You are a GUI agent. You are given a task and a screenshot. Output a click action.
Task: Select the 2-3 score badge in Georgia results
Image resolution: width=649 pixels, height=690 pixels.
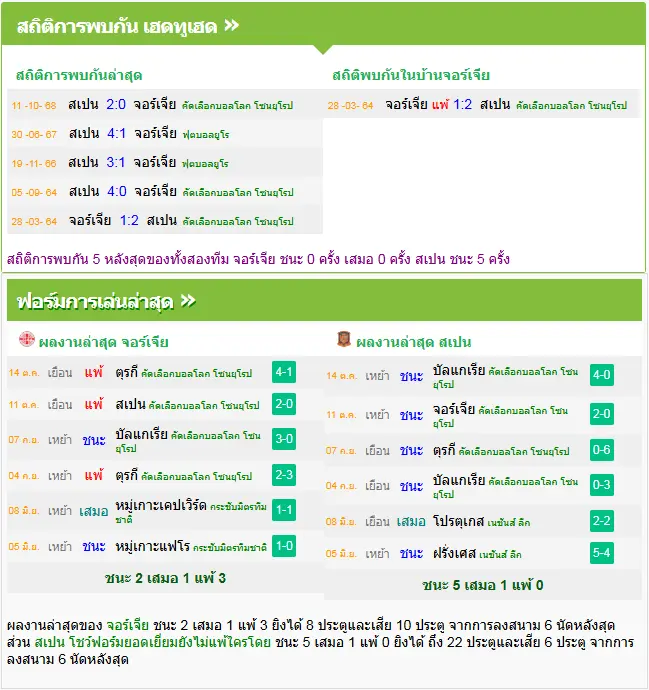click(x=284, y=475)
